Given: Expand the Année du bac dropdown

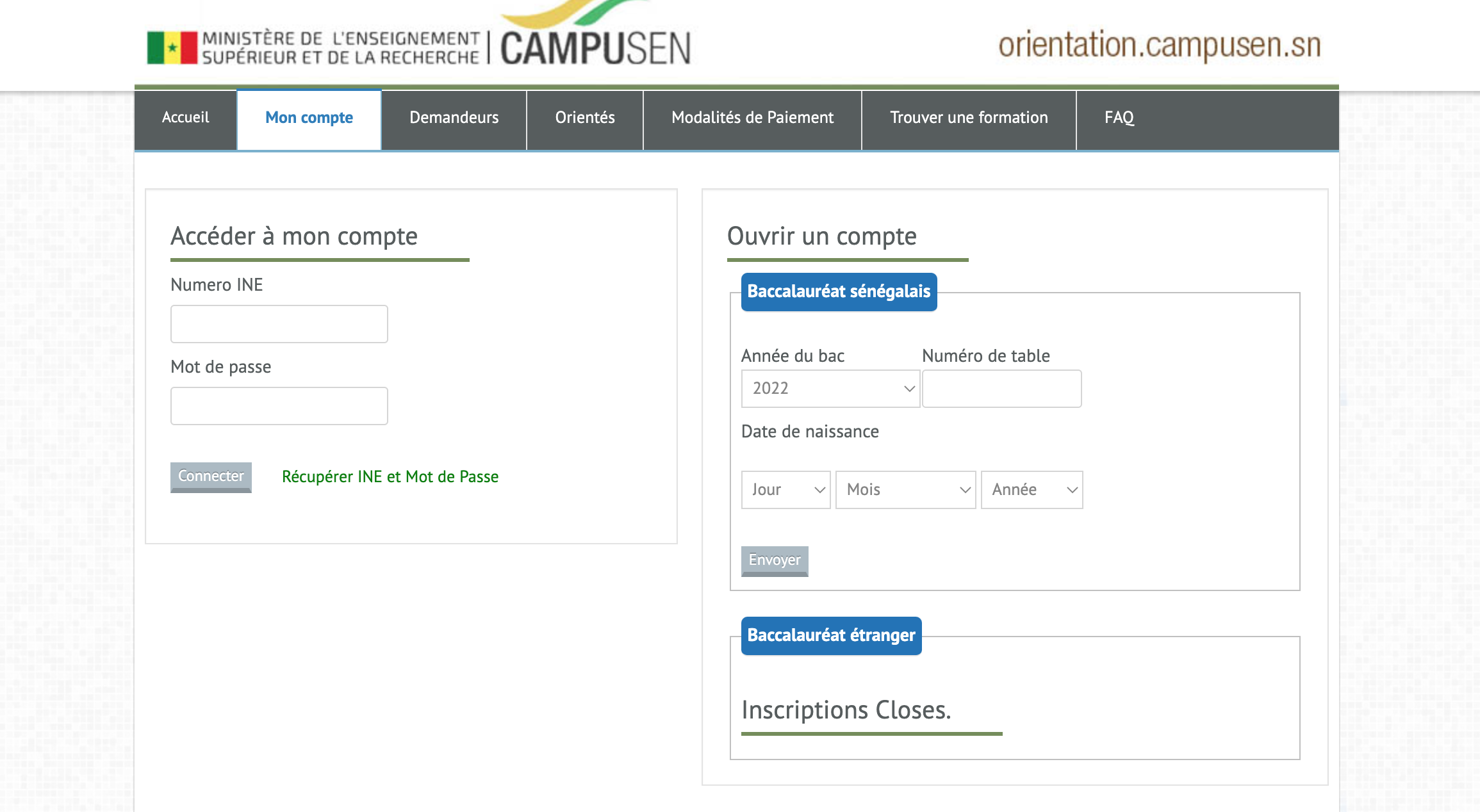Looking at the screenshot, I should pos(830,389).
